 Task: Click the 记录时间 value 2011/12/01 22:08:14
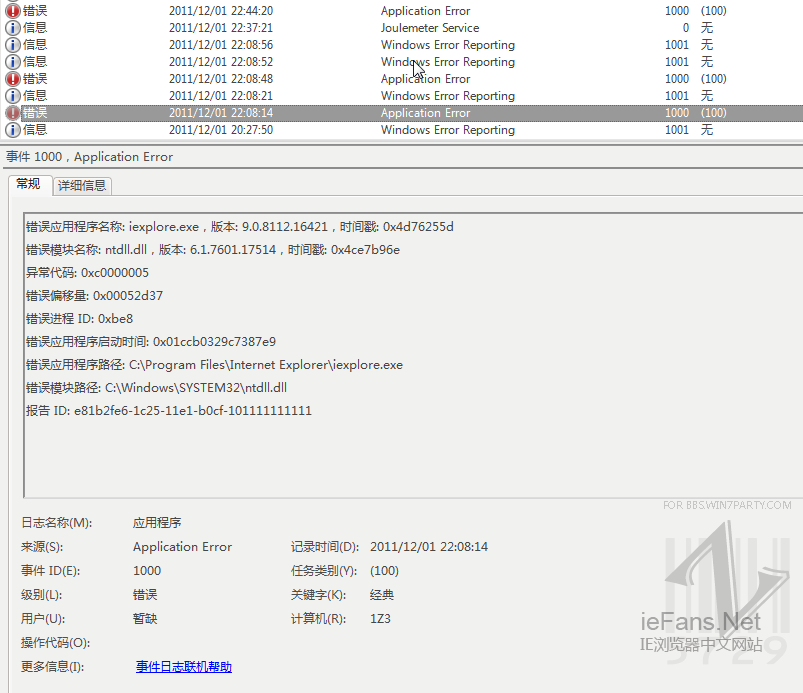(429, 547)
